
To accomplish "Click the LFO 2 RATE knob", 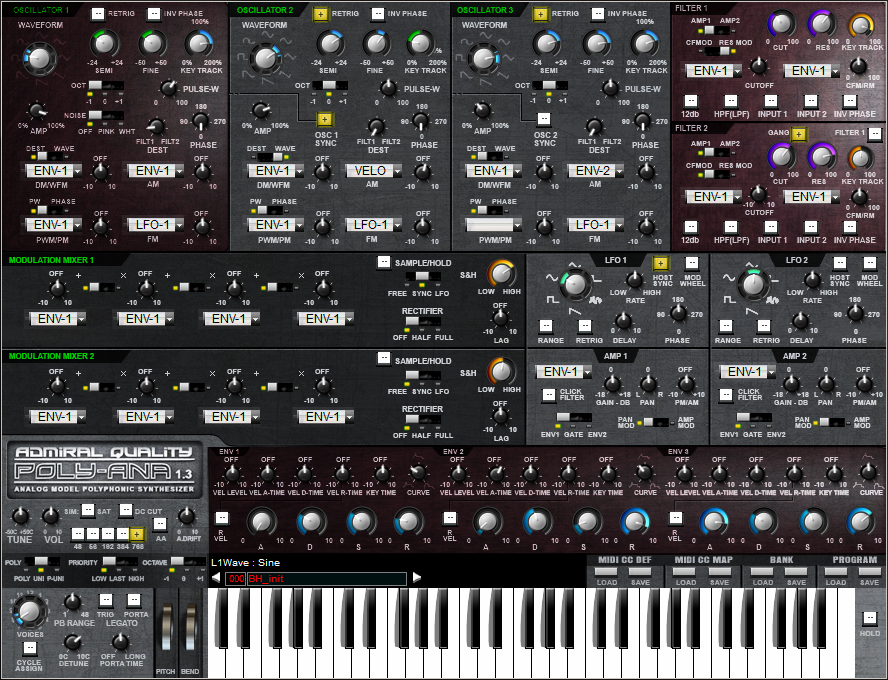I will [812, 280].
